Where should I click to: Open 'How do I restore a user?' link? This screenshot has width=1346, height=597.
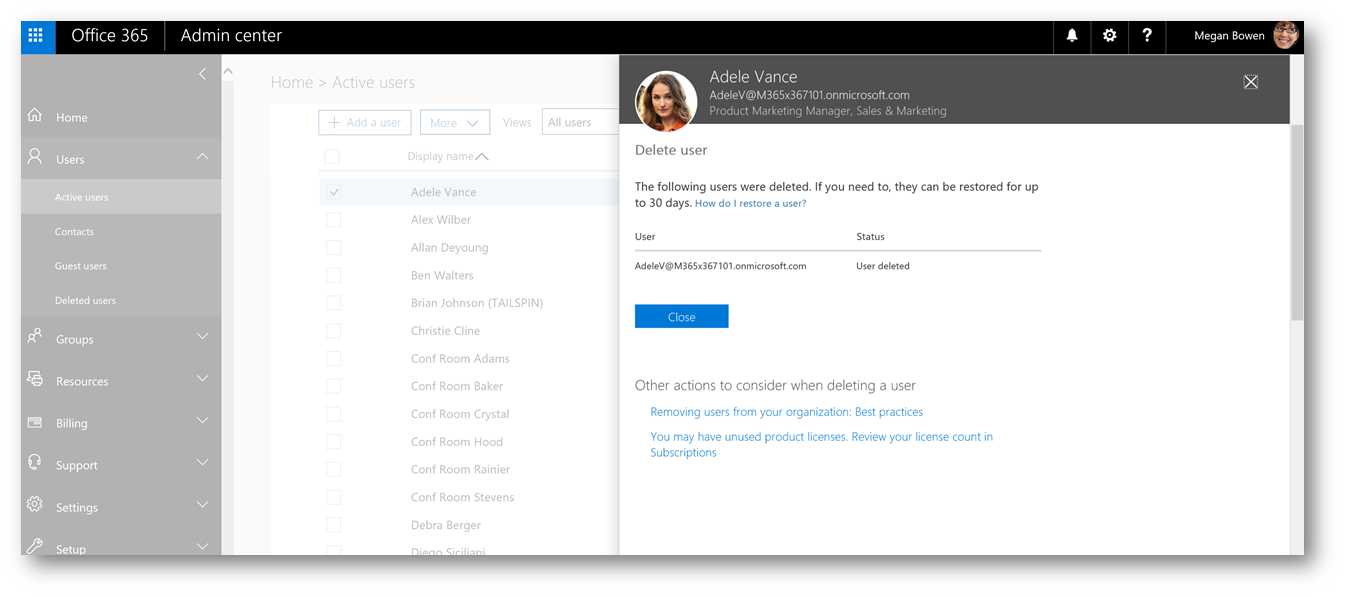(x=750, y=203)
